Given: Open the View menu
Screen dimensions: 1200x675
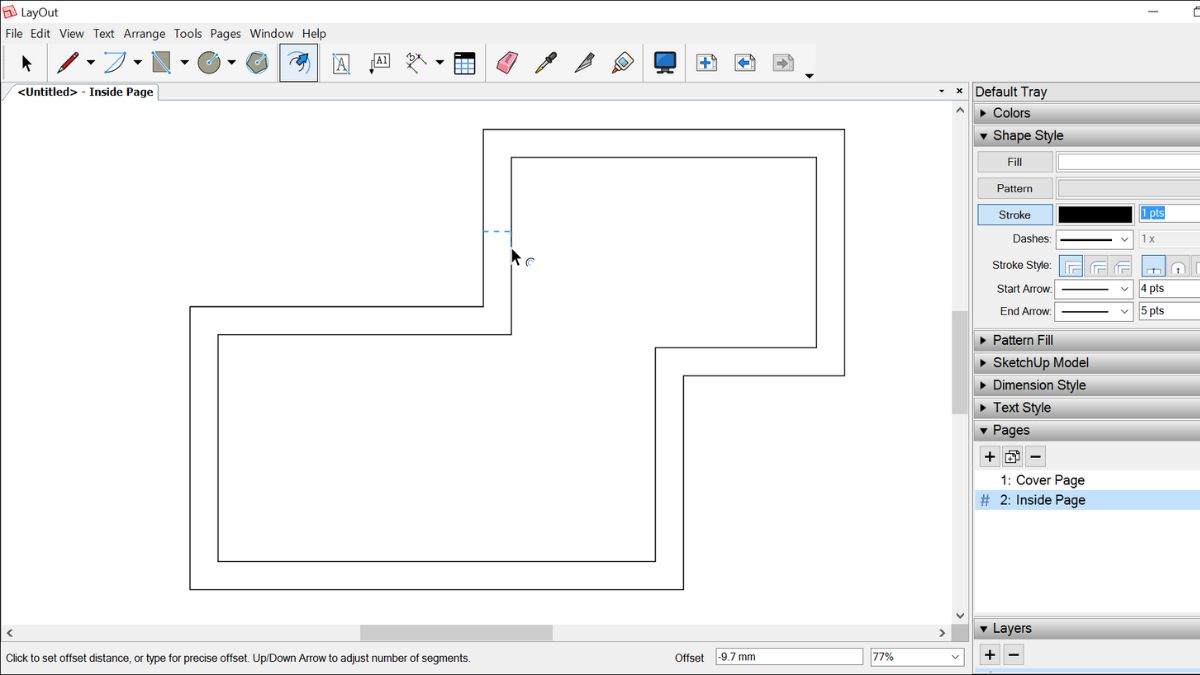Looking at the screenshot, I should click(72, 33).
